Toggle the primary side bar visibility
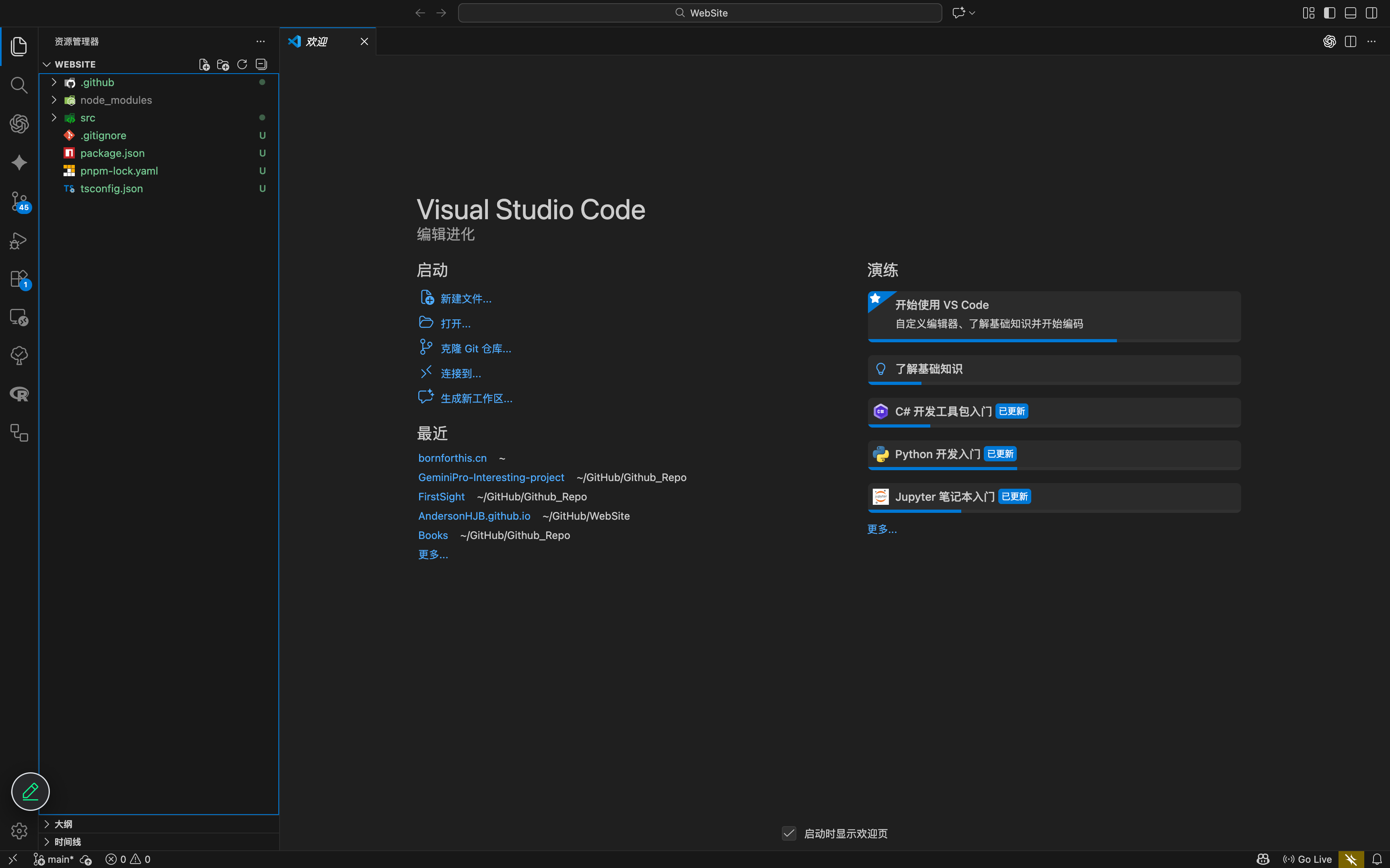Viewport: 1390px width, 868px height. tap(1330, 12)
